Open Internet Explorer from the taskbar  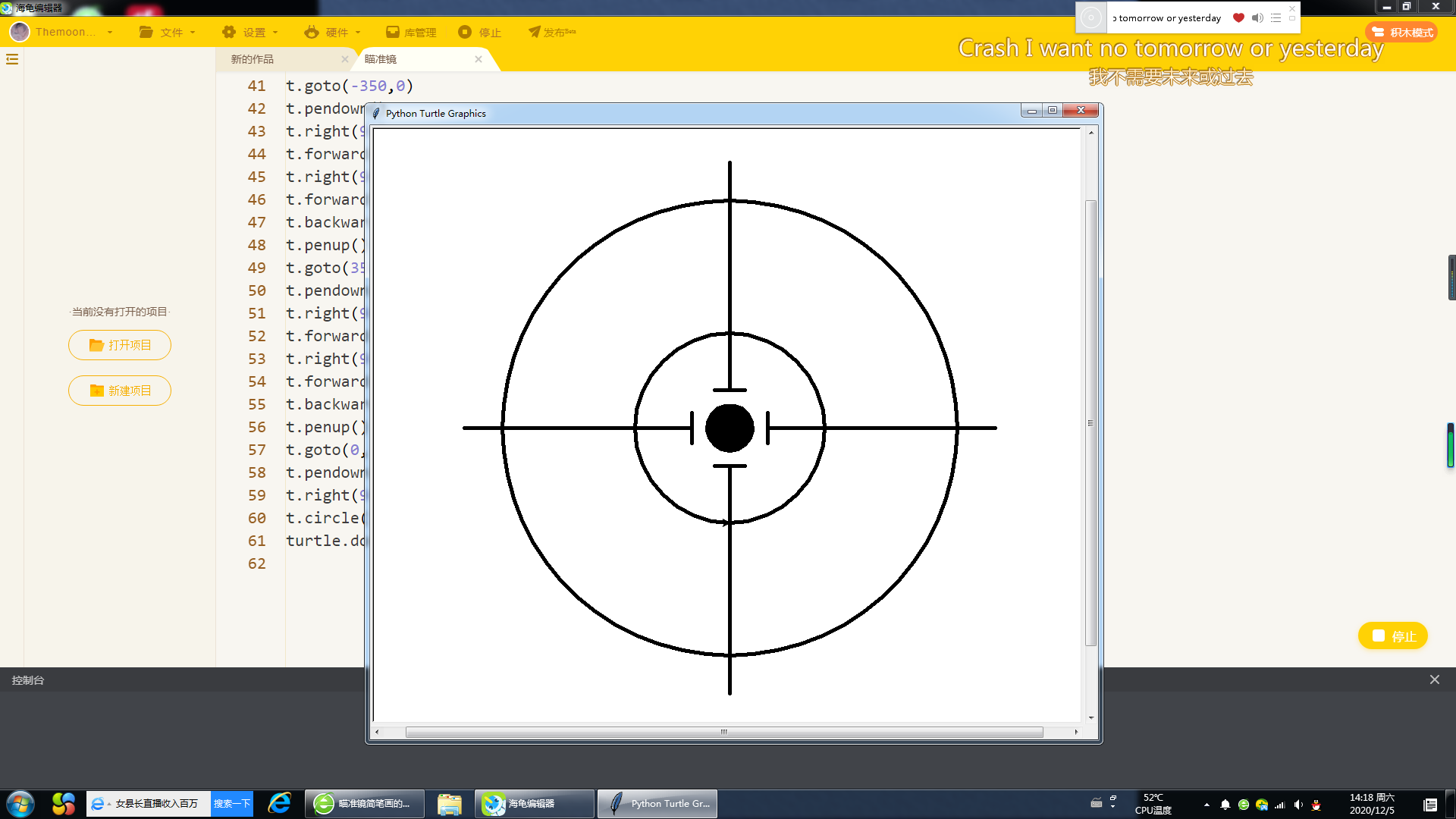[280, 804]
